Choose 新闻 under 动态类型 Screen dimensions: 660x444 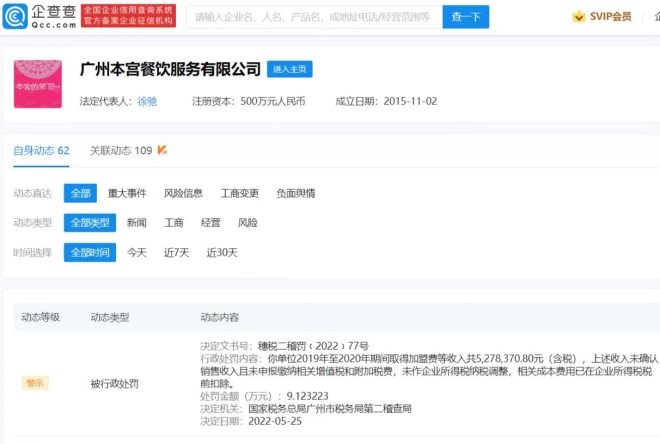click(136, 223)
